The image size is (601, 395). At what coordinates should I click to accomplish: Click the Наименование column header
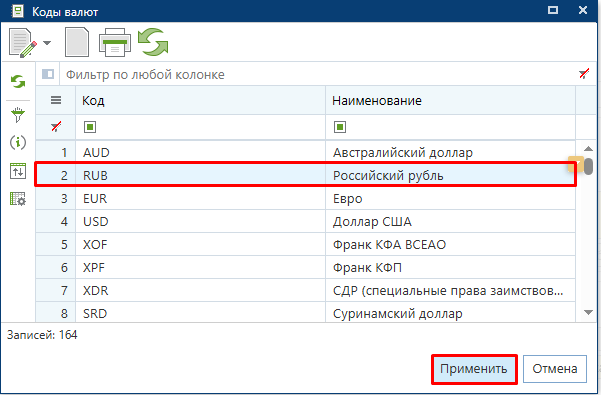point(450,100)
